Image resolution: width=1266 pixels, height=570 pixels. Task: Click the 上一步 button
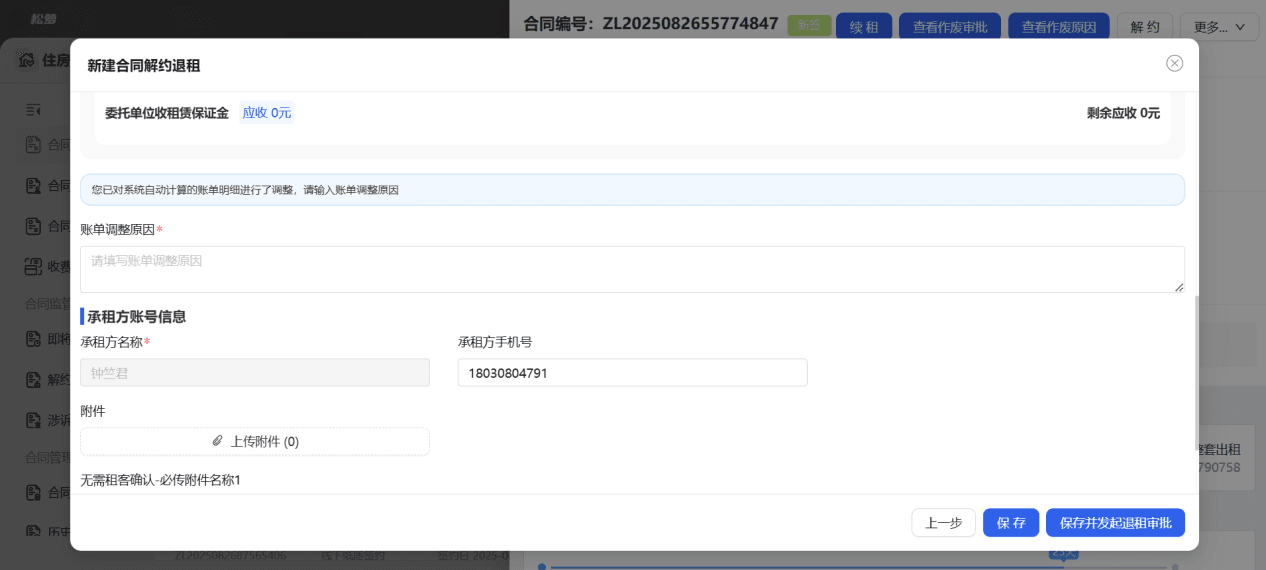(943, 523)
